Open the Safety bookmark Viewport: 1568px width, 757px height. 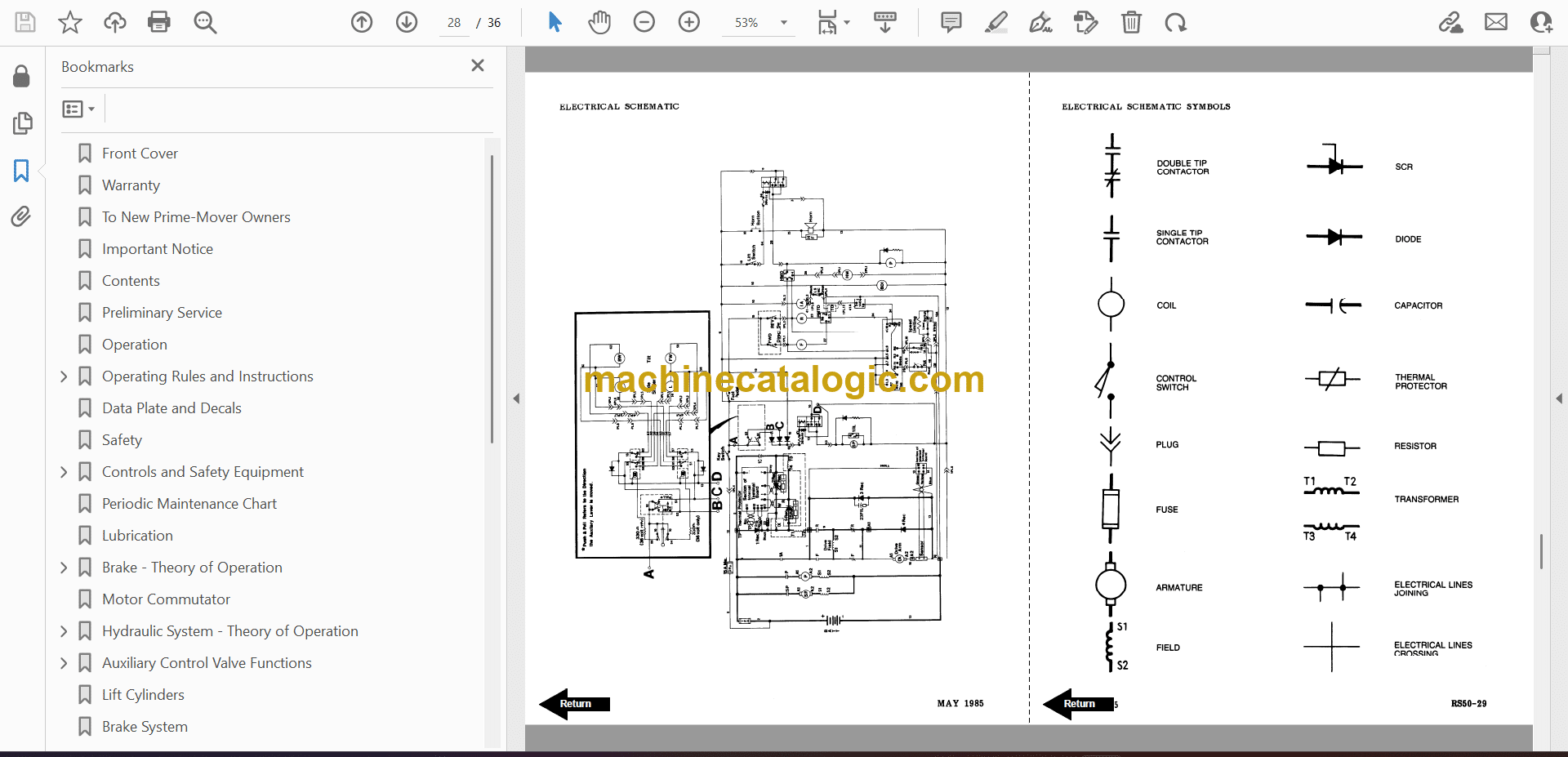[x=122, y=440]
